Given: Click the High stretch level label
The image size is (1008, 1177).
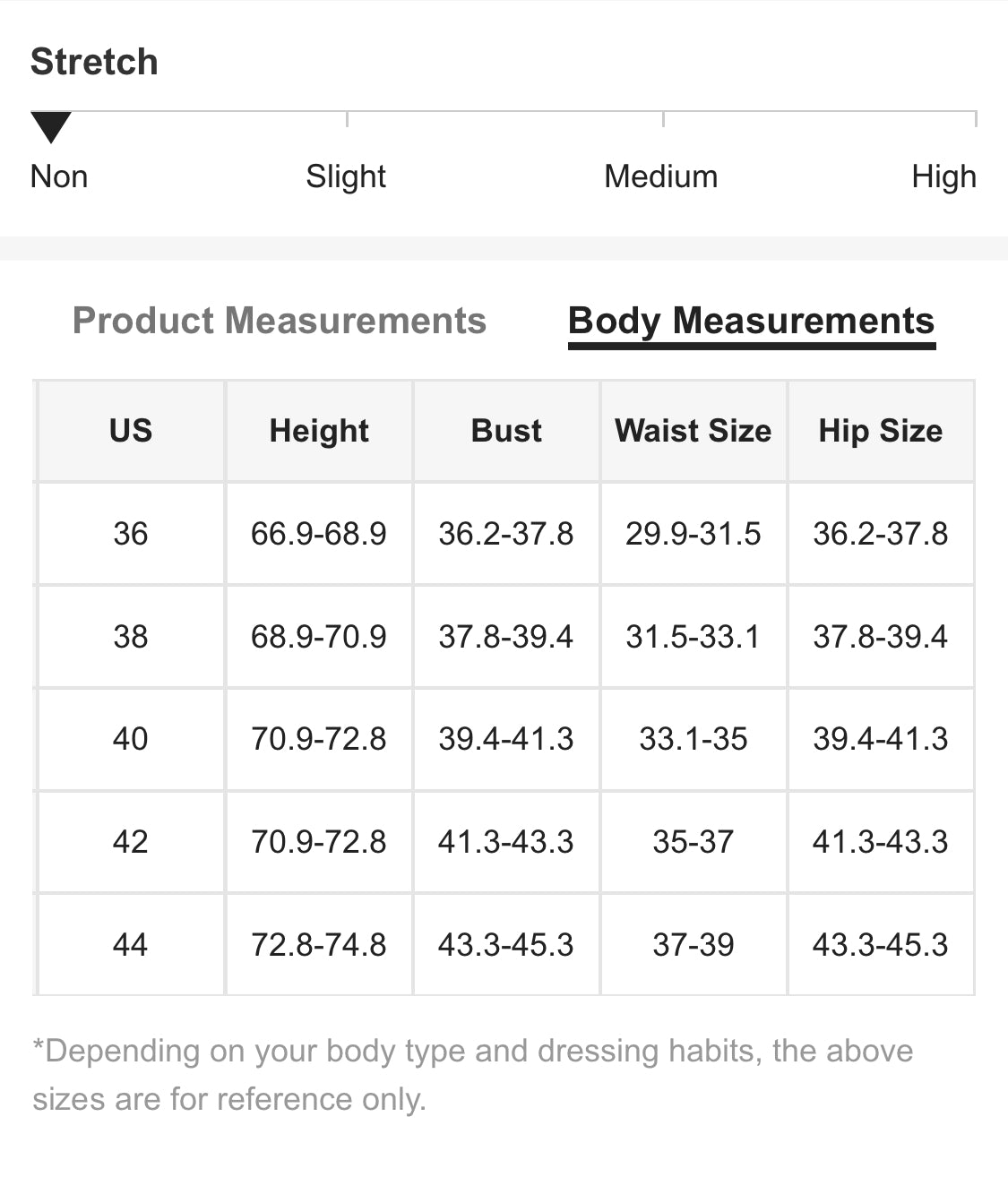Looking at the screenshot, I should click(x=943, y=176).
